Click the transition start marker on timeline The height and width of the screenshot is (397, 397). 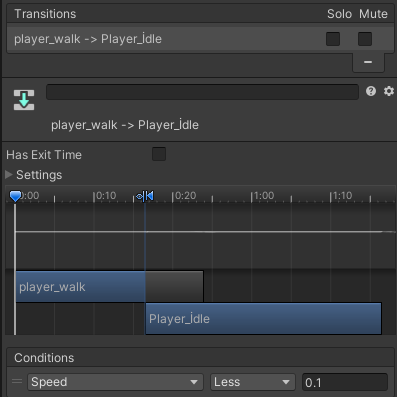pyautogui.click(x=145, y=196)
